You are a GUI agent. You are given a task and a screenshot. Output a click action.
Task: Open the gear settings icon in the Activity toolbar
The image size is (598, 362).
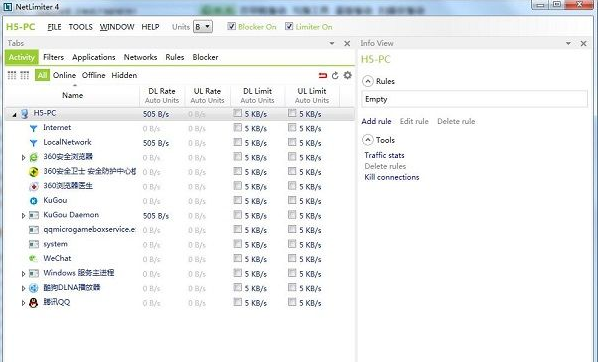pyautogui.click(x=347, y=75)
